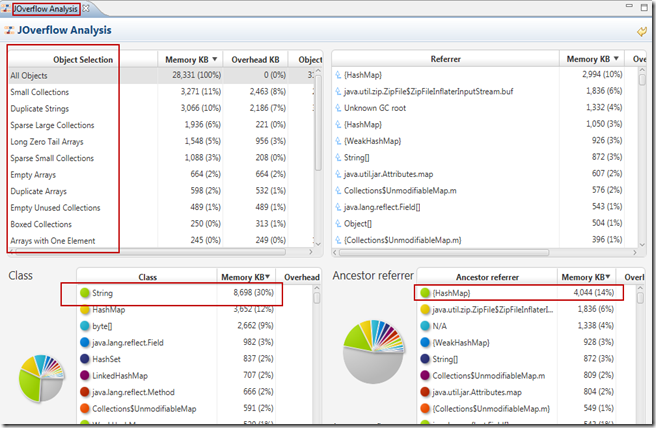Click the cyan swatch next to byte[] class
This screenshot has width=656, height=428.
pyautogui.click(x=85, y=326)
